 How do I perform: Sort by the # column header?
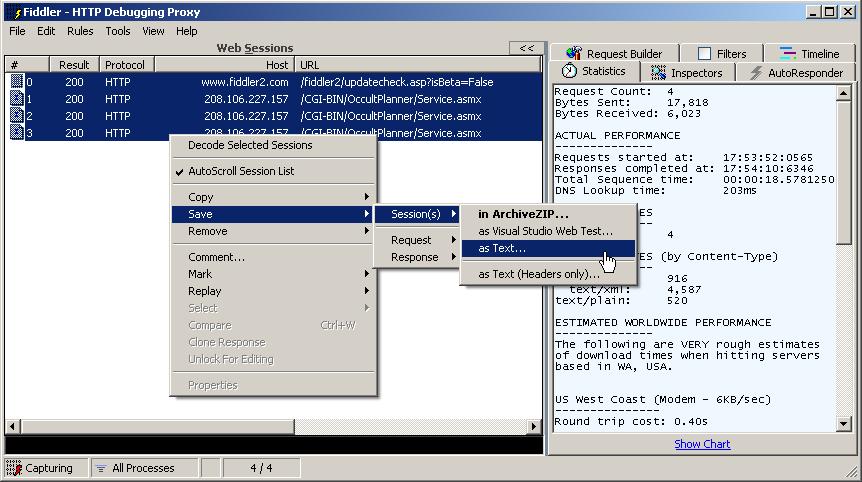pos(27,65)
